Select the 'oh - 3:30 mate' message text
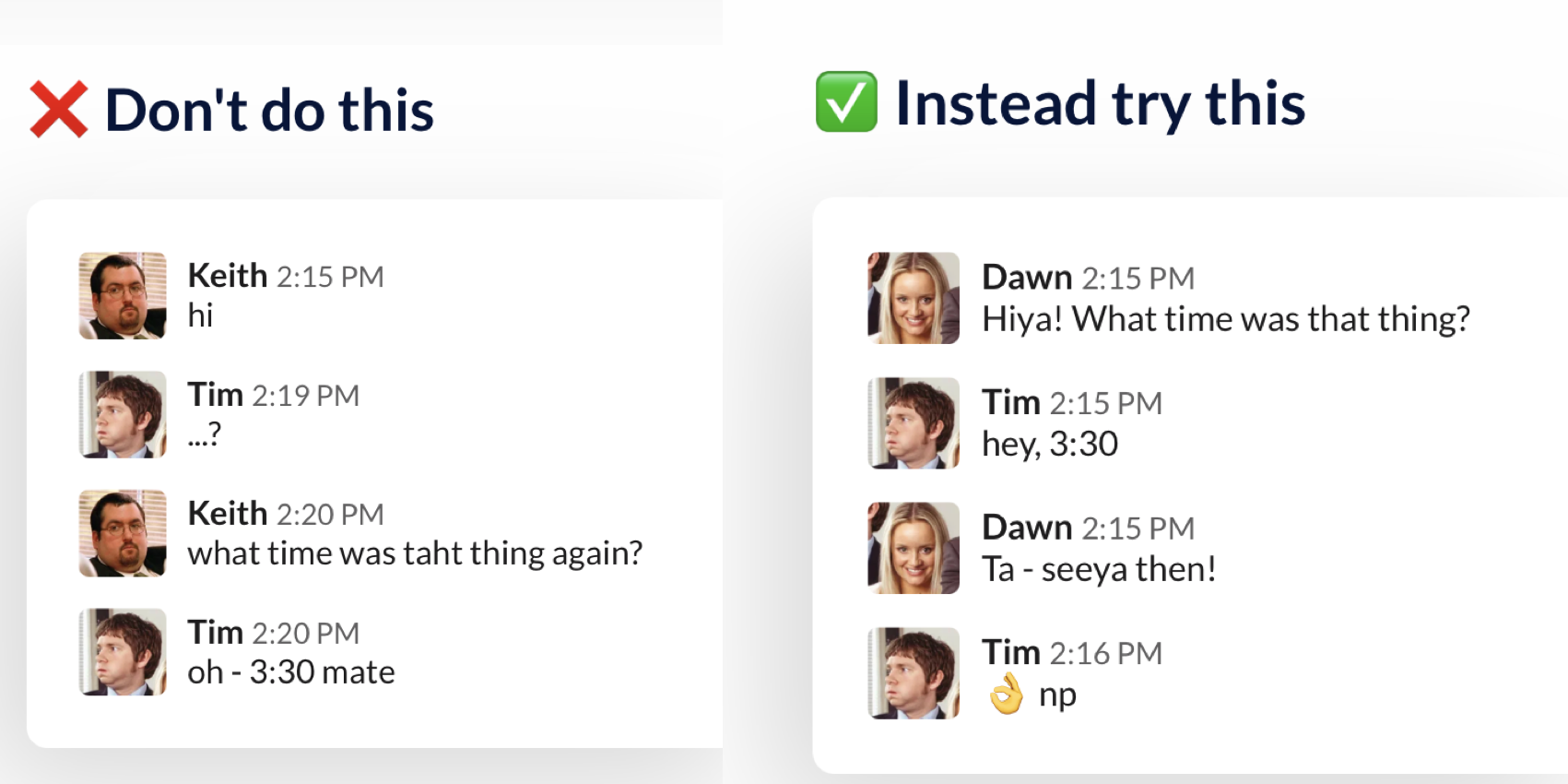This screenshot has width=1568, height=784. pos(291,672)
